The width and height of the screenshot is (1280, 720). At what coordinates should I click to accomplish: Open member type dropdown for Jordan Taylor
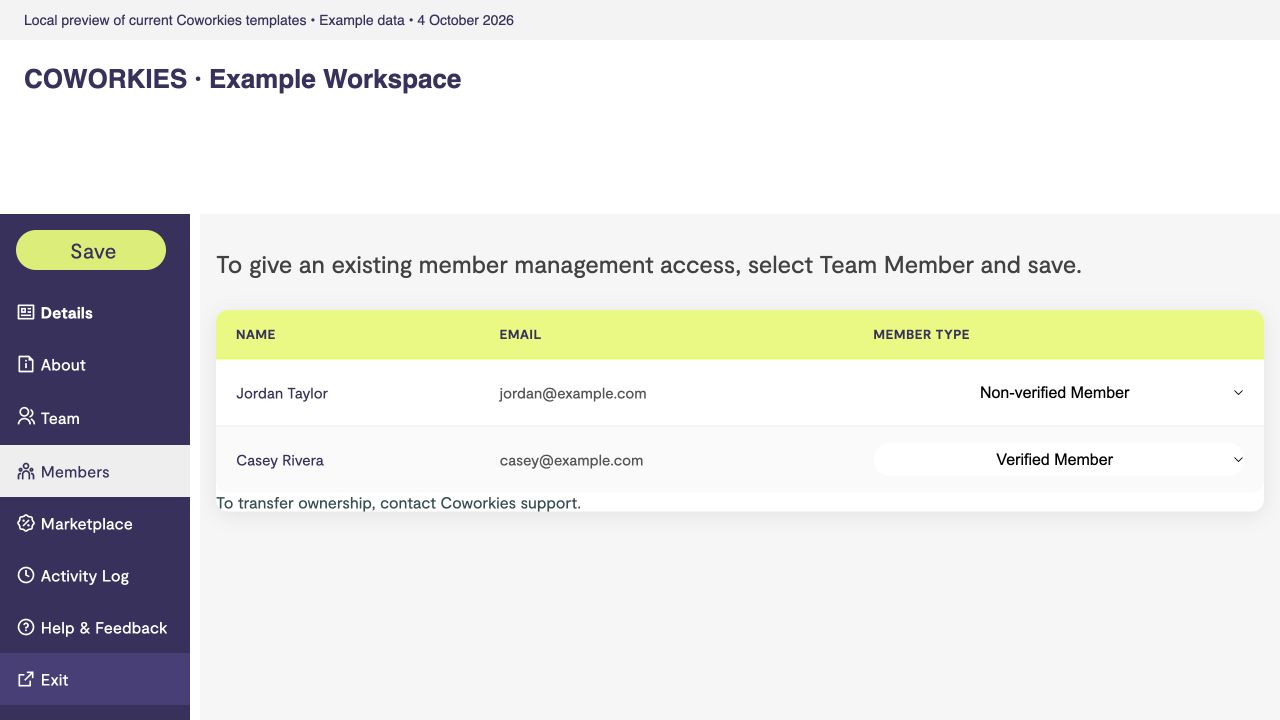[x=1060, y=393]
